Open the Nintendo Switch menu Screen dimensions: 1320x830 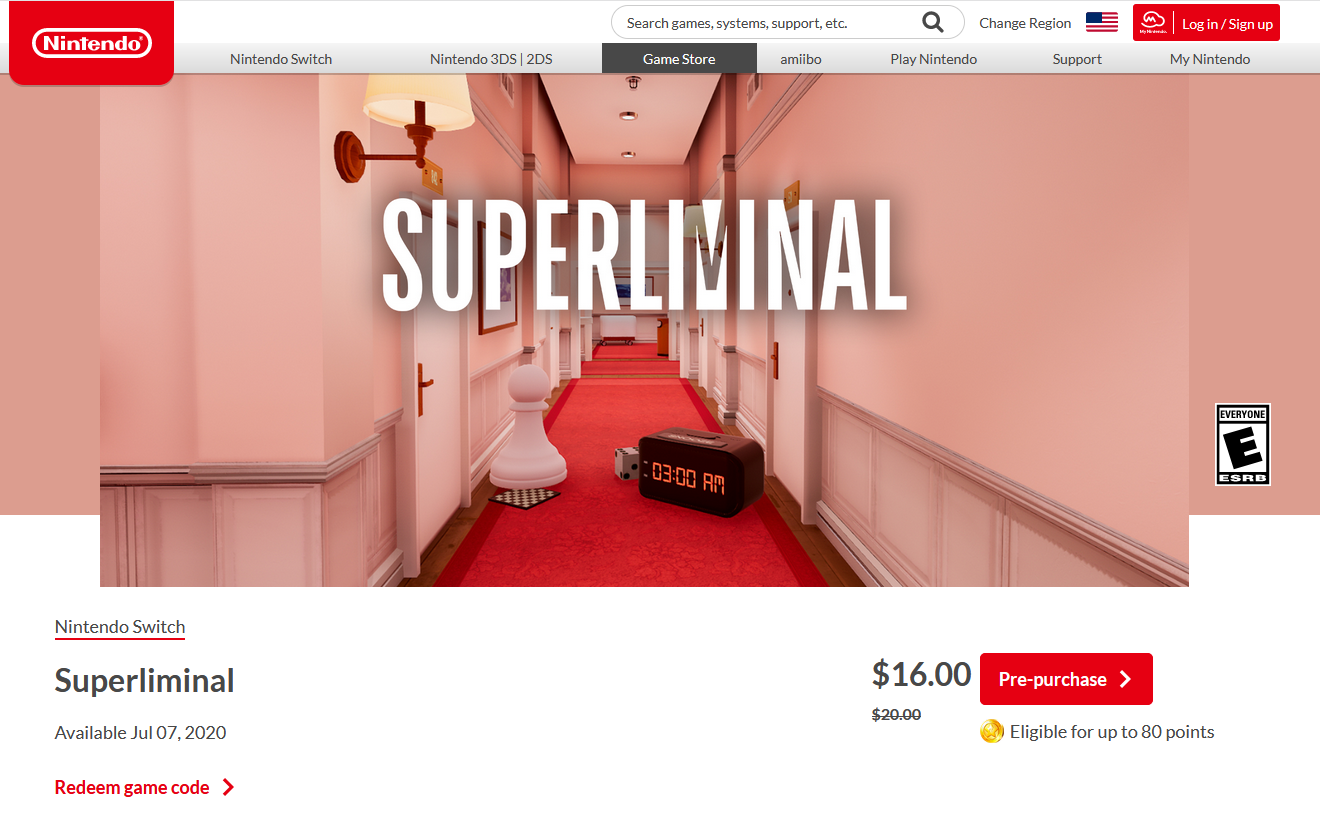(x=281, y=59)
